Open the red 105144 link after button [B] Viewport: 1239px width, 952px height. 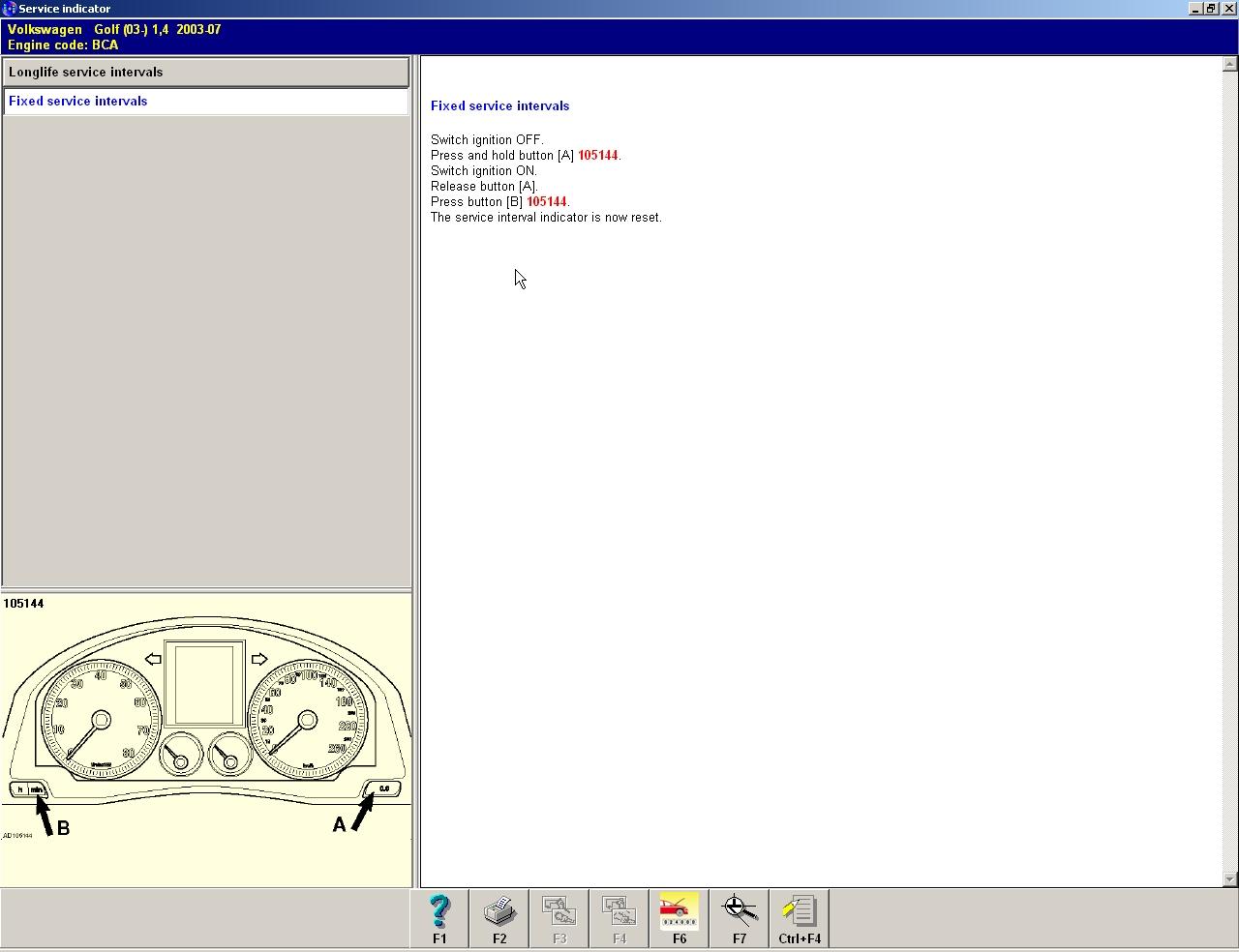[546, 201]
